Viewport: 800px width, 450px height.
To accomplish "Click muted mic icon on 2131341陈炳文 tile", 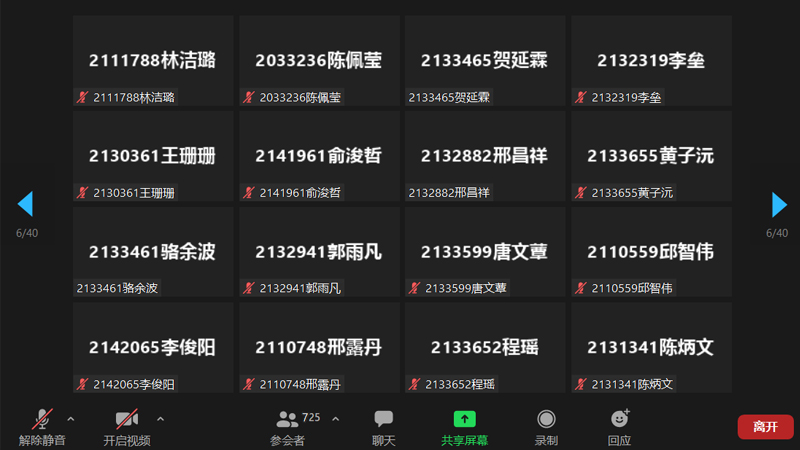I will (x=581, y=384).
